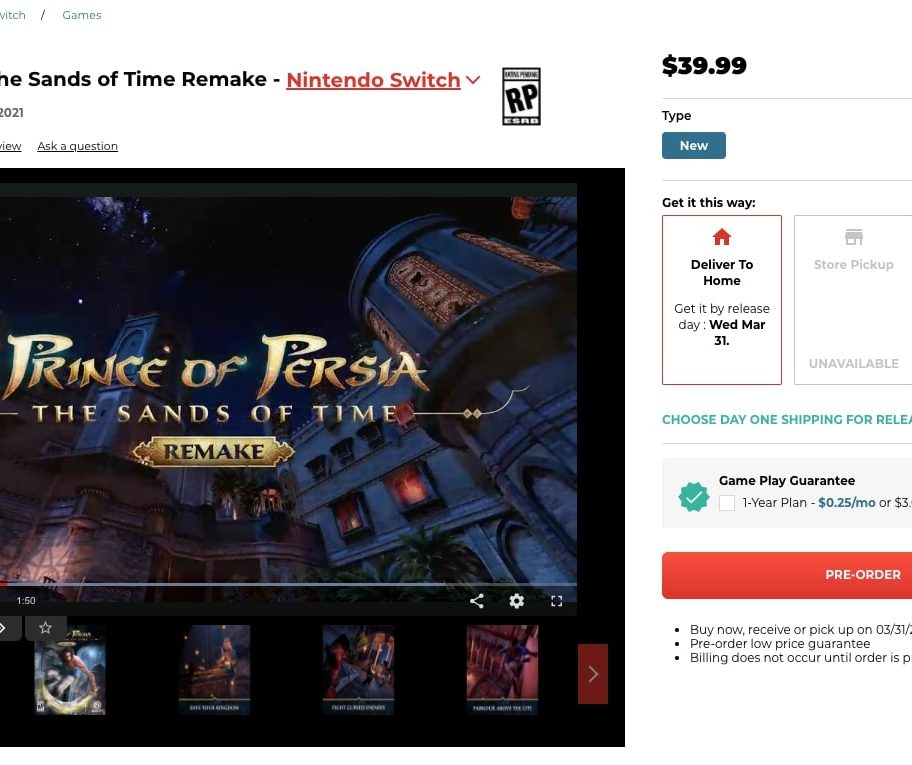Click the video share icon

[477, 601]
